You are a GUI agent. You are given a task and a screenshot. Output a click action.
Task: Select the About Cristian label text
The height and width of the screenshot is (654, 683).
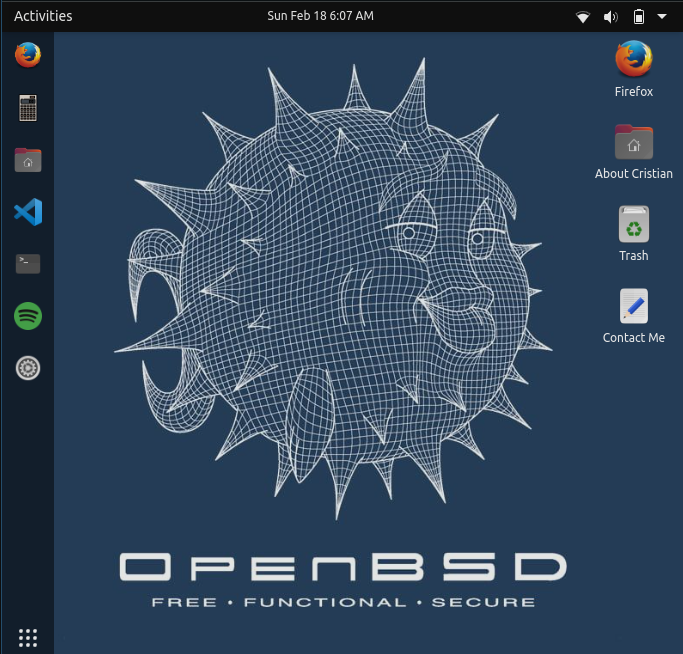(634, 173)
